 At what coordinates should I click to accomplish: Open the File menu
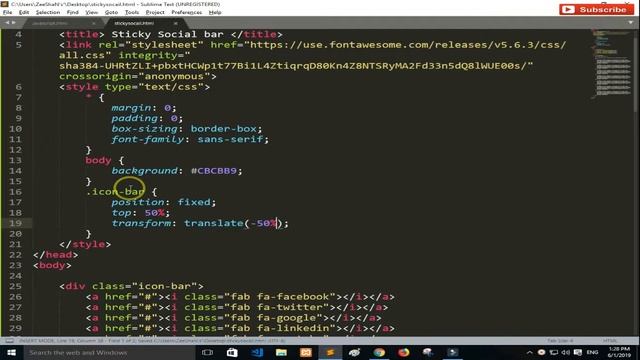(7, 12)
